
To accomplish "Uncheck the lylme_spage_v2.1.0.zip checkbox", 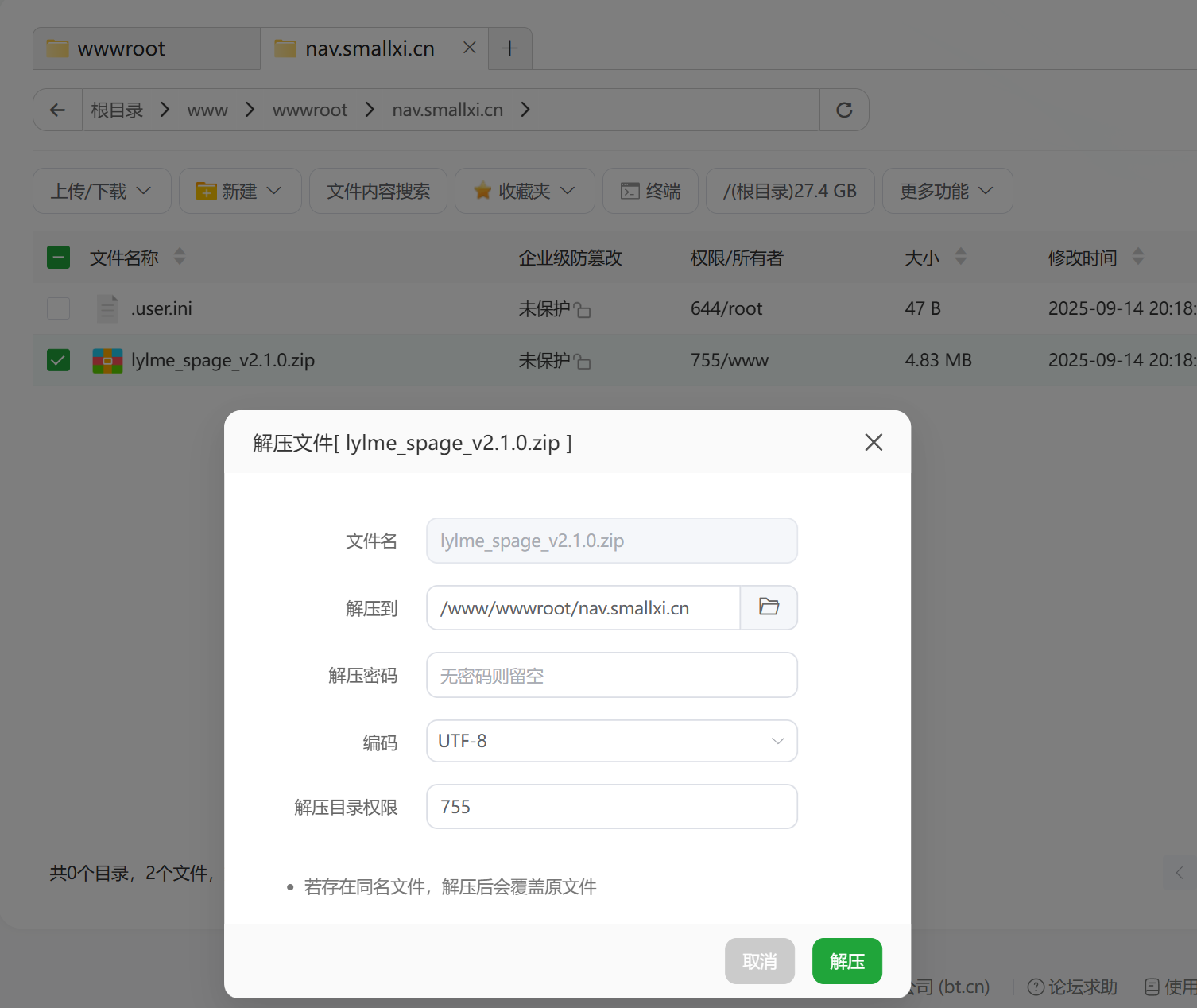I will tap(58, 360).
